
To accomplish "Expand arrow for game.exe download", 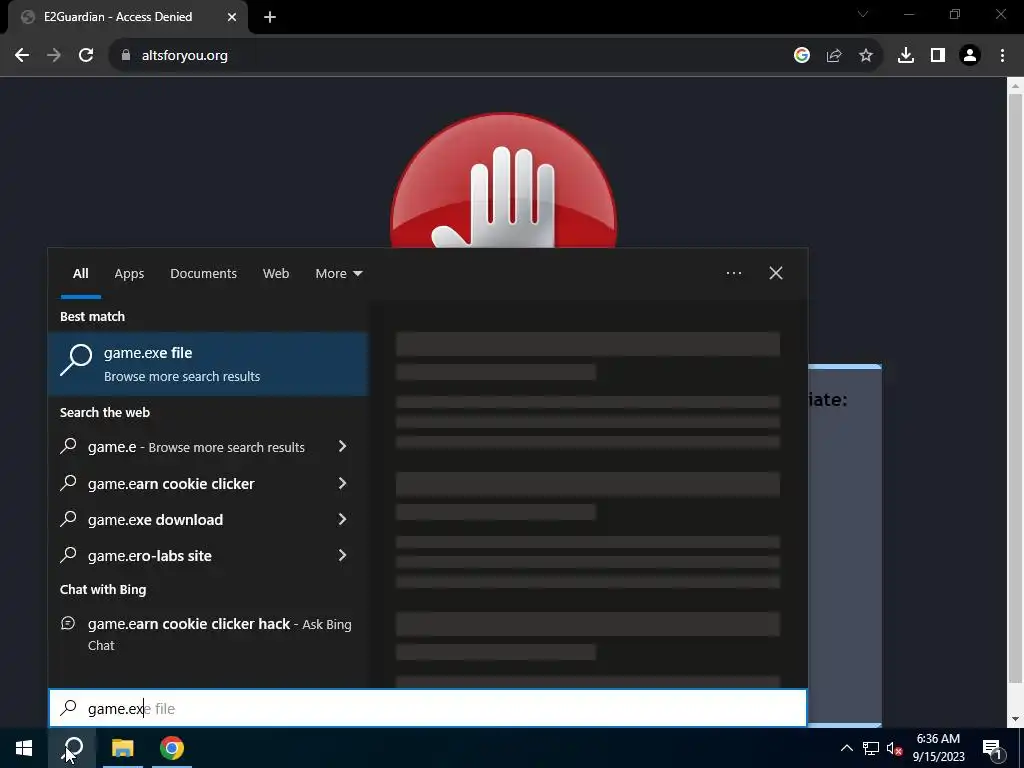I will click(x=342, y=519).
